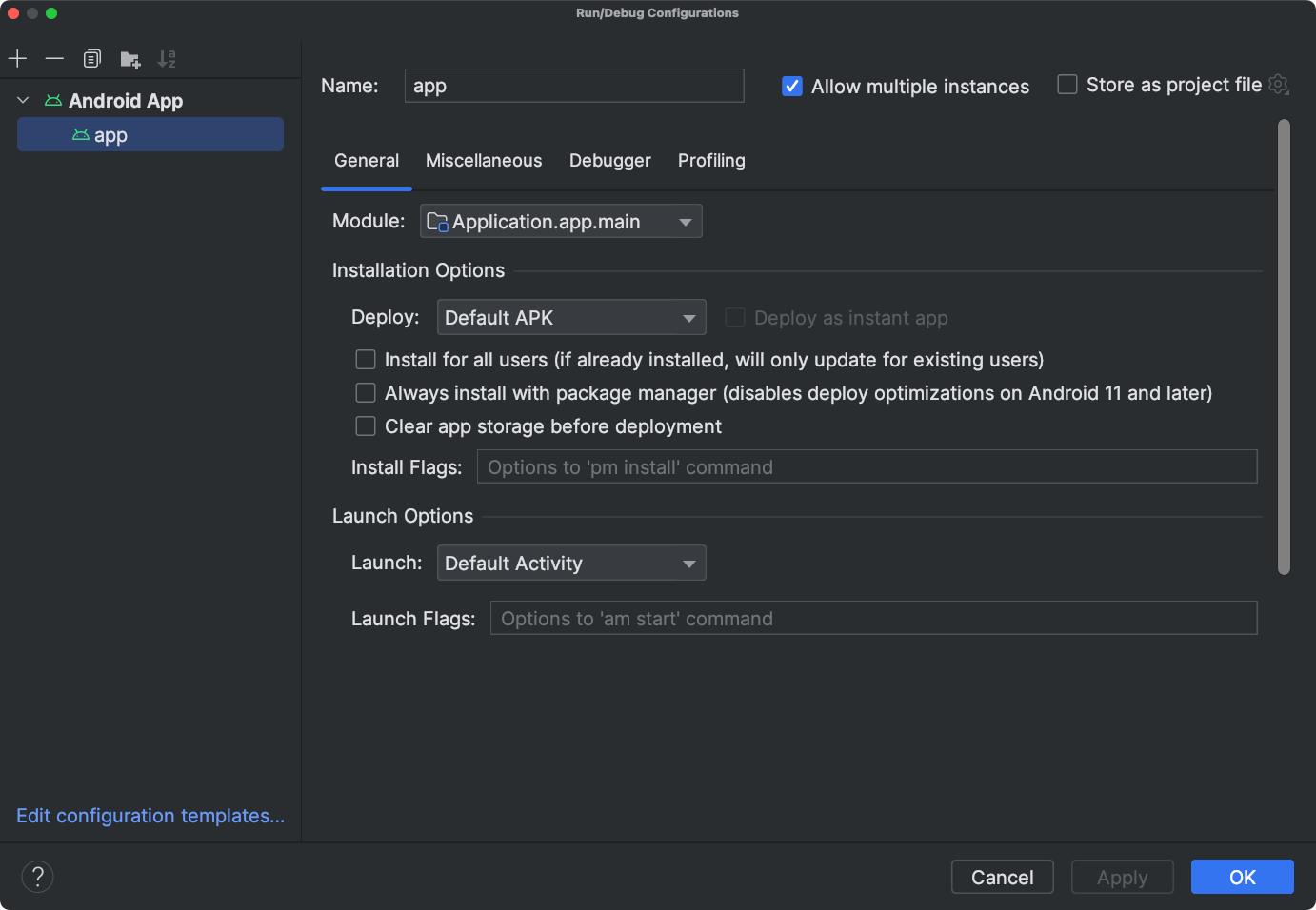Image resolution: width=1316 pixels, height=910 pixels.
Task: Disable Allow multiple instances
Action: [791, 86]
